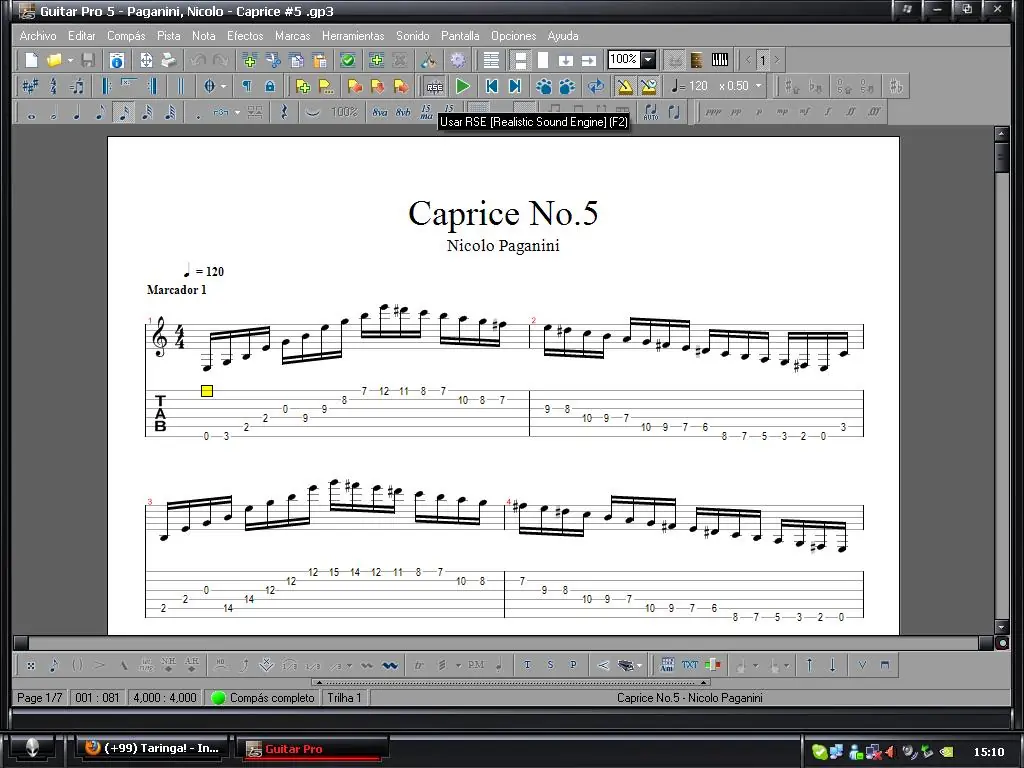Create a new file with the blank page icon

point(31,60)
